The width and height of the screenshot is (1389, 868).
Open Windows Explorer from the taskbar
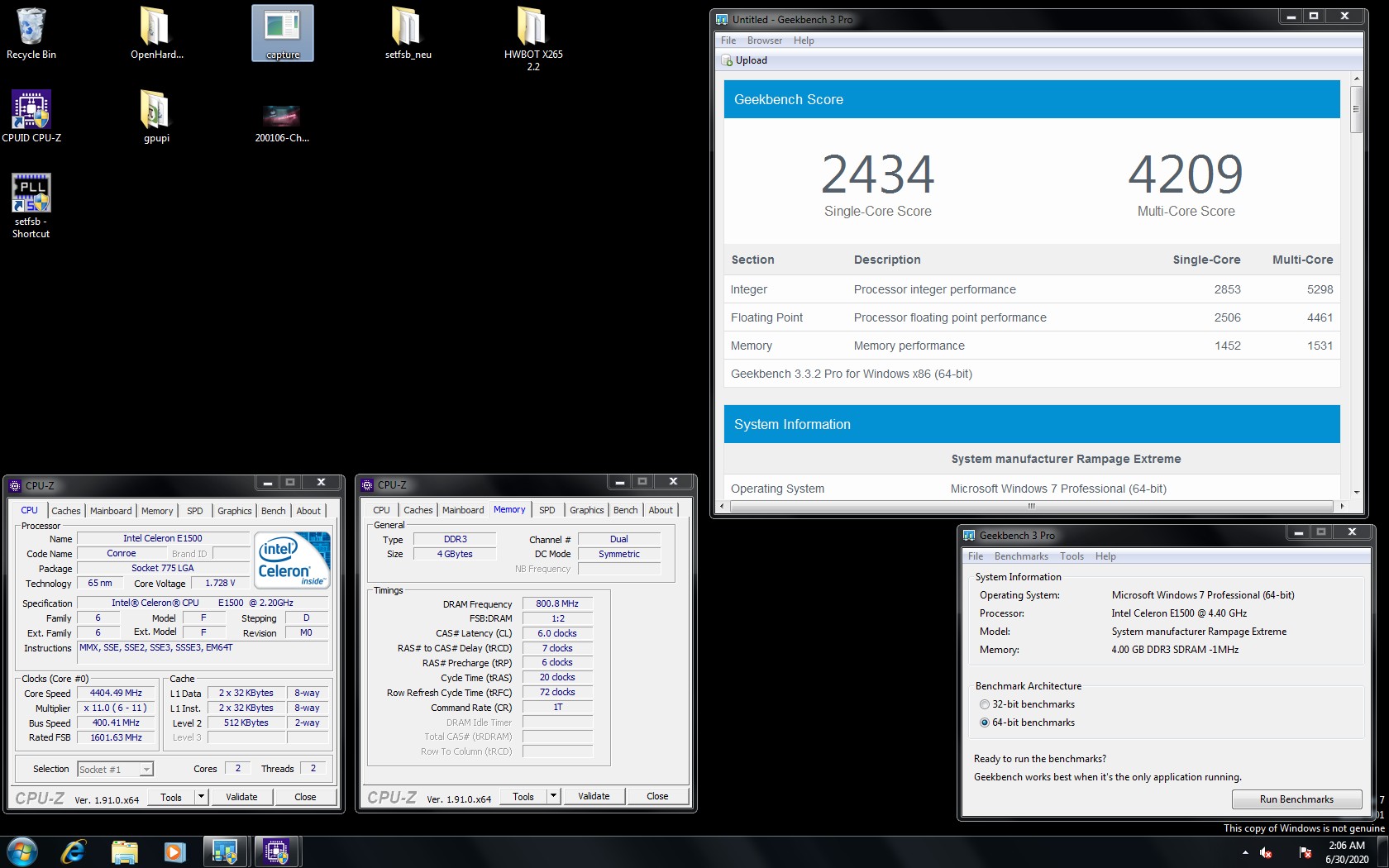(x=124, y=851)
